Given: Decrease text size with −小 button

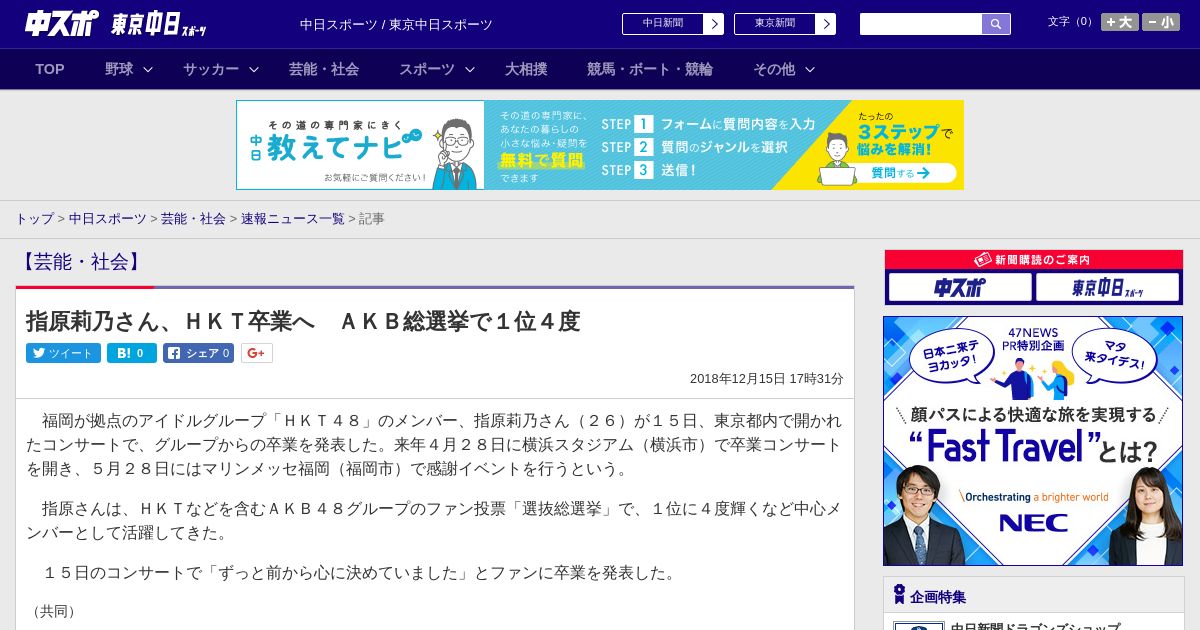Looking at the screenshot, I should pos(1161,22).
